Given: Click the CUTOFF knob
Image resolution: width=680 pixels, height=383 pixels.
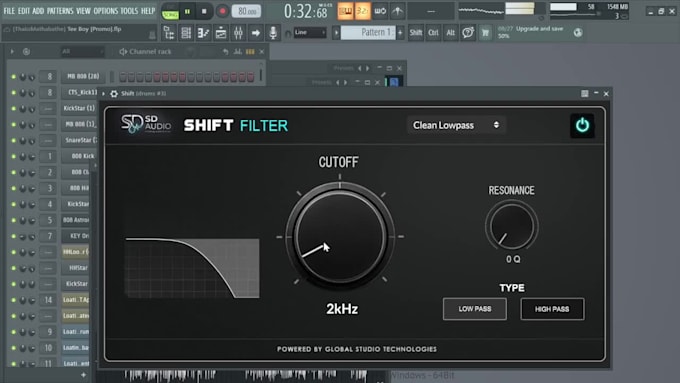Looking at the screenshot, I should (x=340, y=237).
